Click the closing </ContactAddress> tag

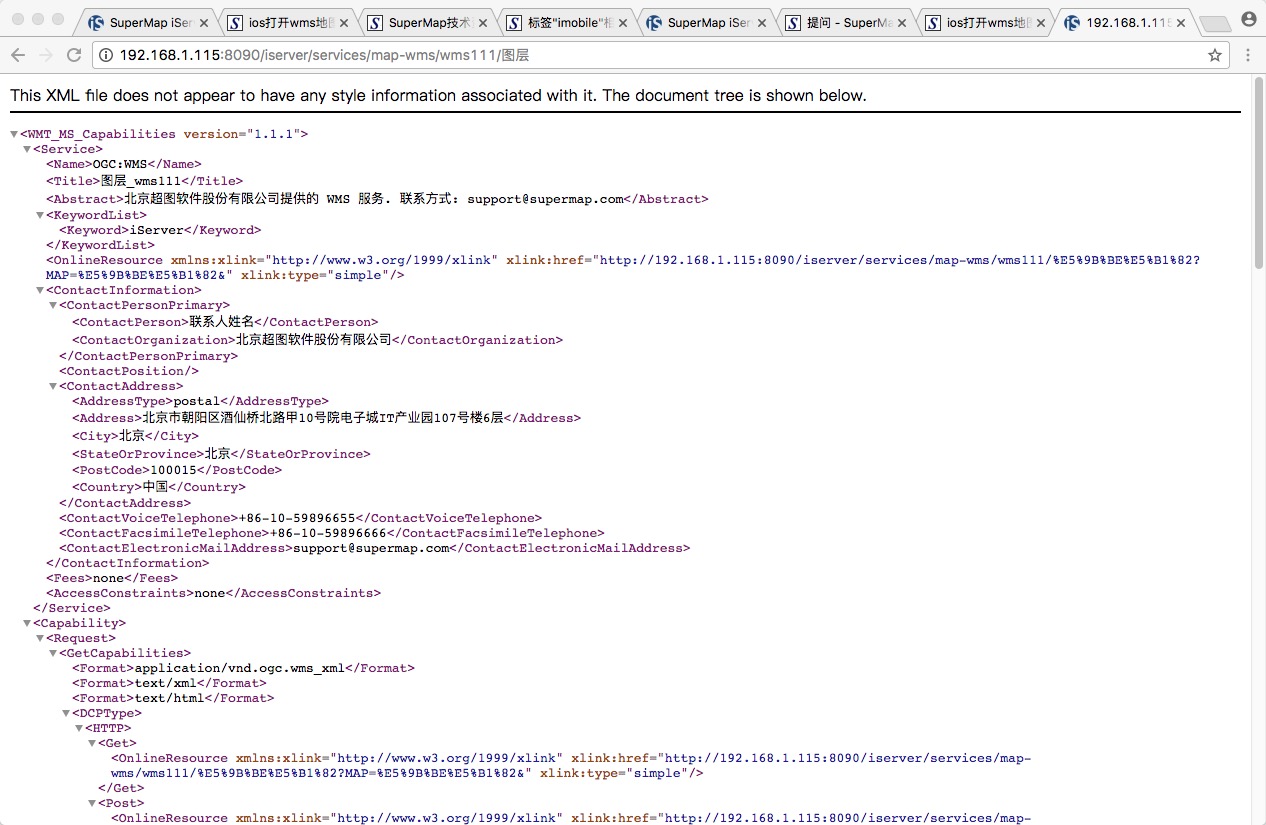[125, 503]
